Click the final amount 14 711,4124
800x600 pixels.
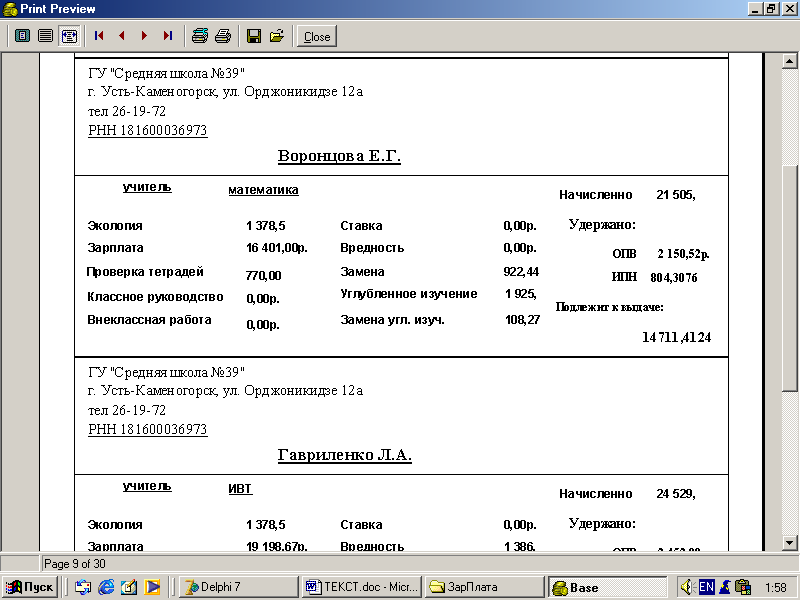pyautogui.click(x=677, y=337)
